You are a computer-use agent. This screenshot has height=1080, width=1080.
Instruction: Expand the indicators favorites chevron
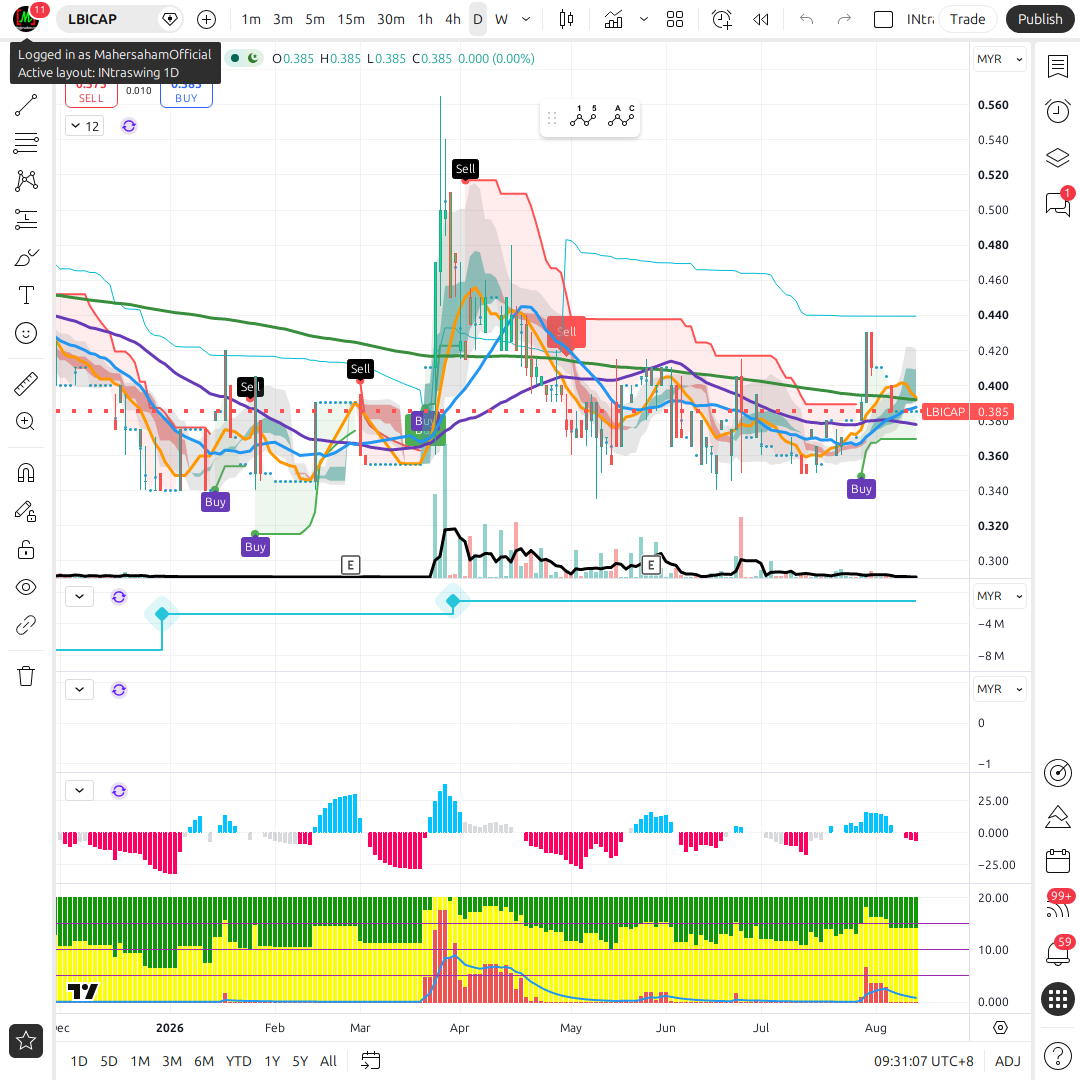tap(644, 19)
